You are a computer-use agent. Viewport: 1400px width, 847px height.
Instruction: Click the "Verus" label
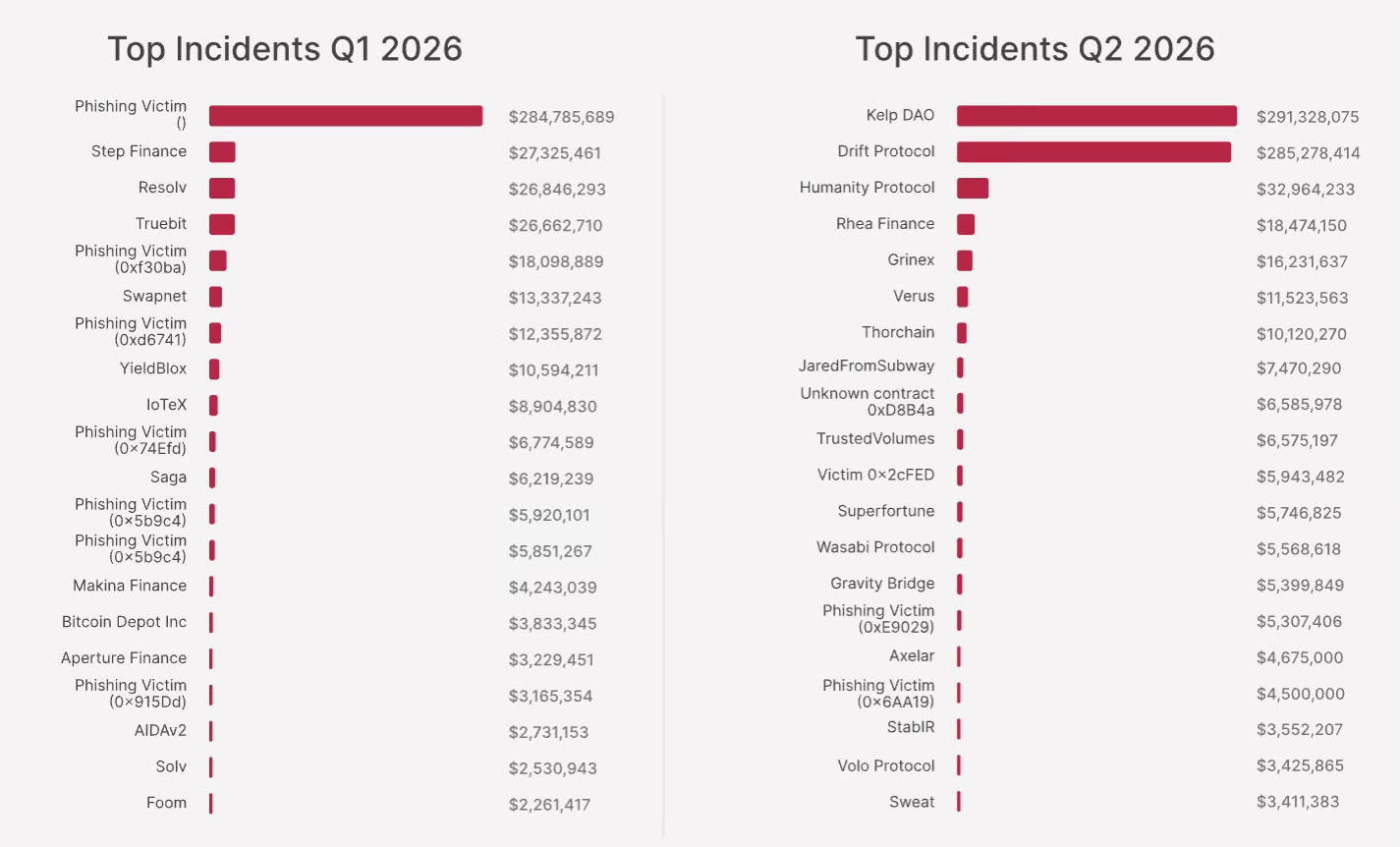click(x=914, y=297)
